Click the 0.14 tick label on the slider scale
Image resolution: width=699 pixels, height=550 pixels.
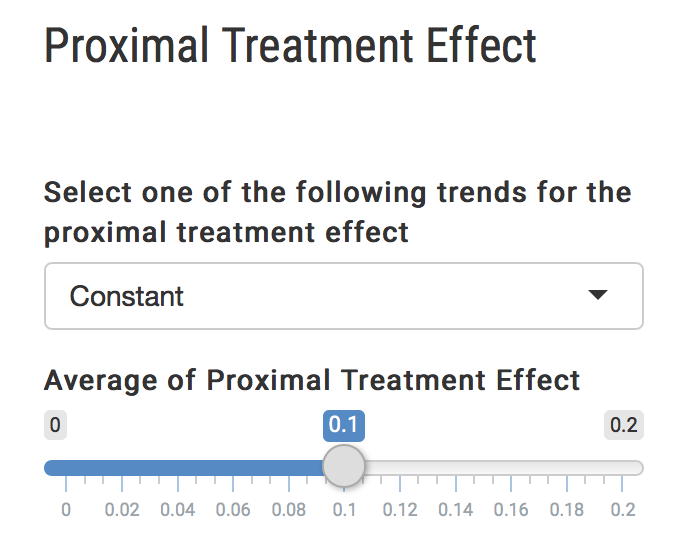tap(456, 510)
